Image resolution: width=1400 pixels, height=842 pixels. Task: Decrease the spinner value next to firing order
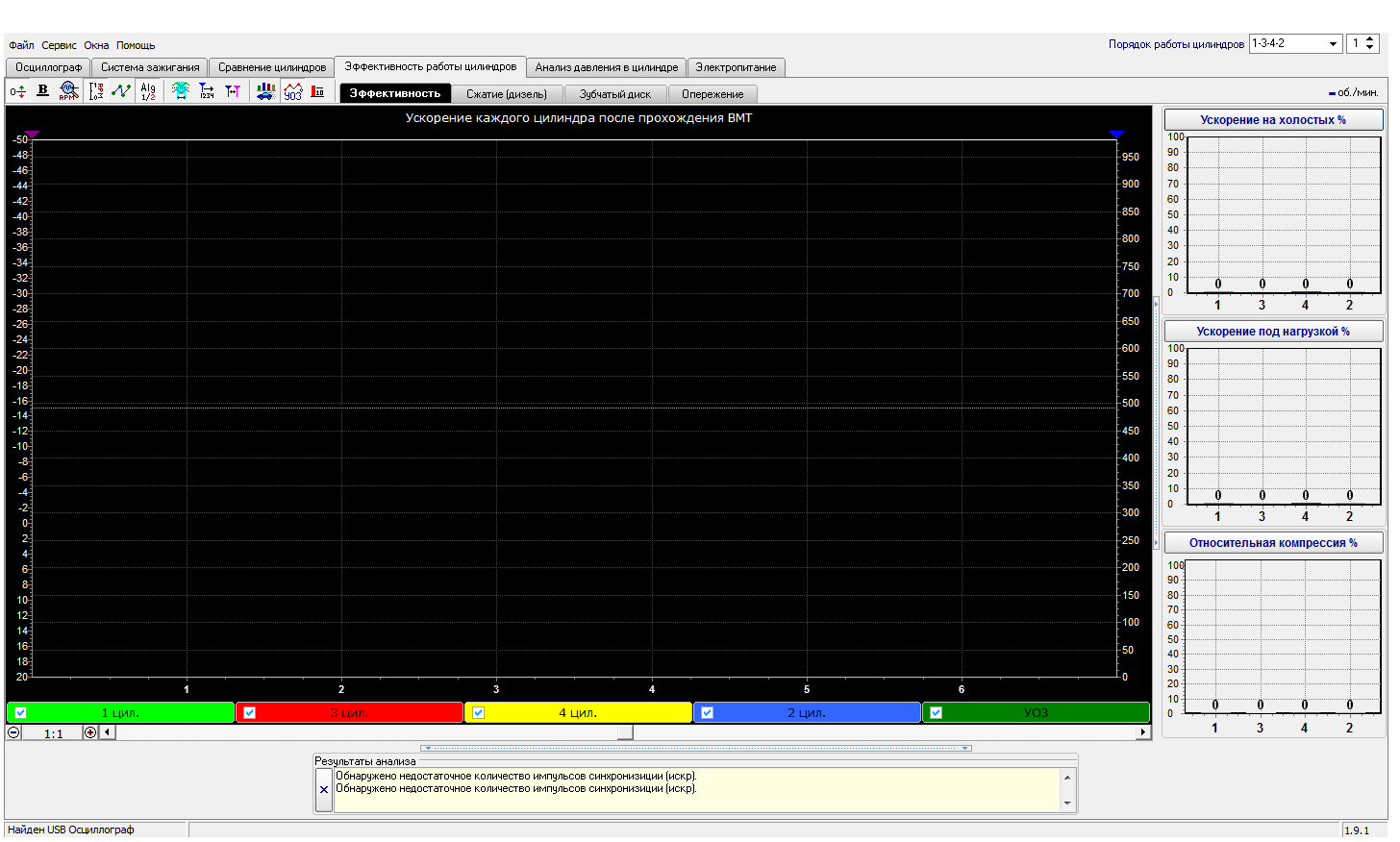(1370, 48)
